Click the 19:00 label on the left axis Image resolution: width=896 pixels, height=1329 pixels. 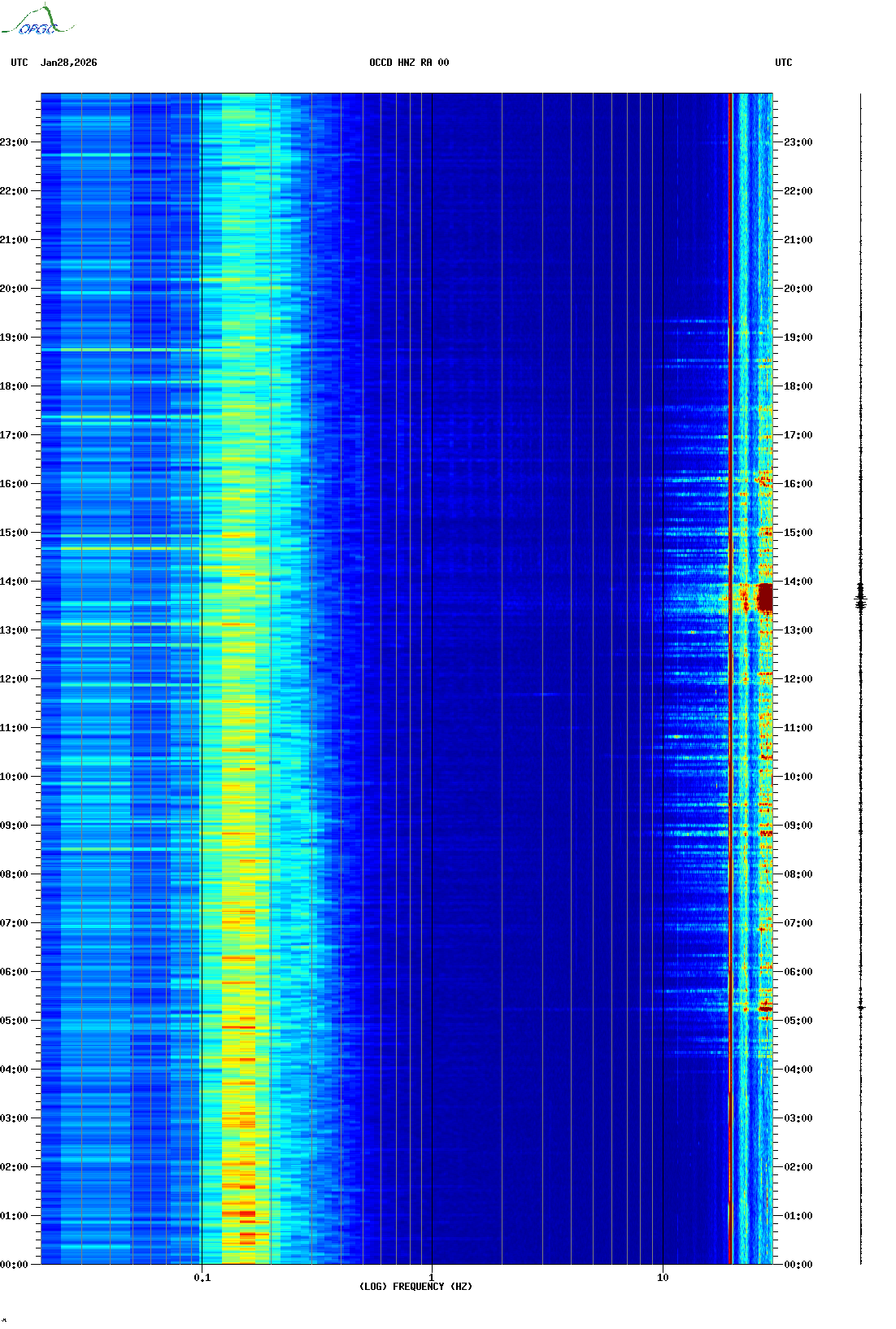click(x=14, y=338)
